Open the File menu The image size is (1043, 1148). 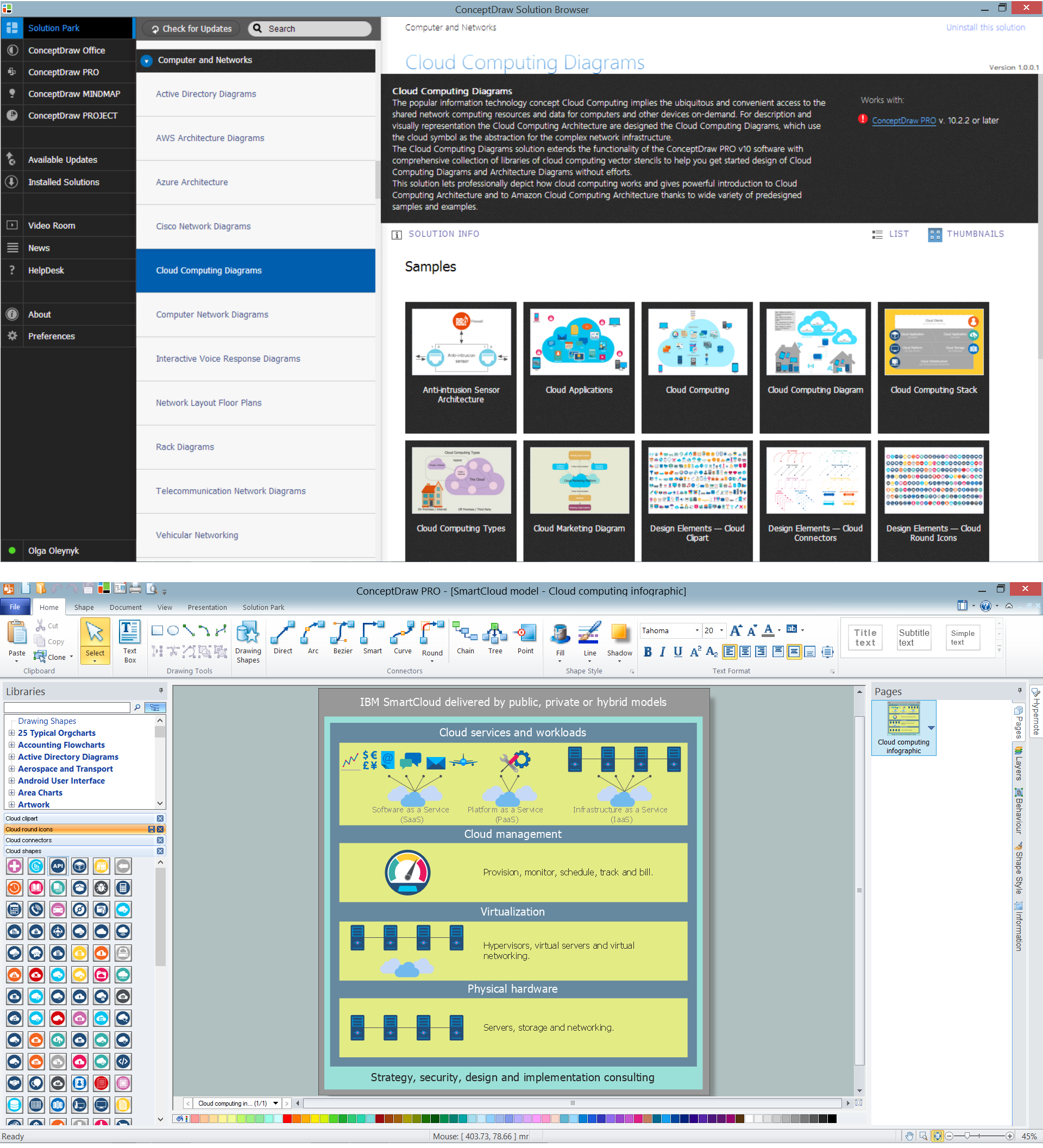point(15,607)
